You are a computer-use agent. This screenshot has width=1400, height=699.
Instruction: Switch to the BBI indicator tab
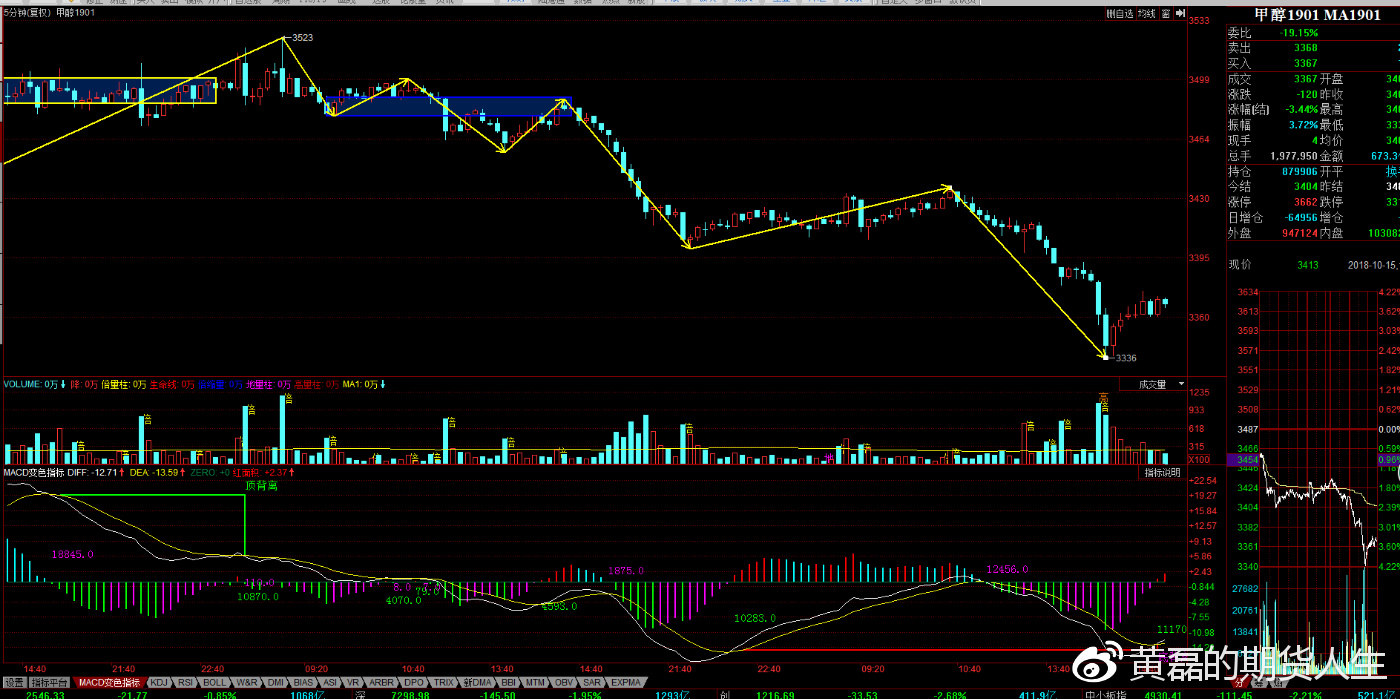[508, 682]
